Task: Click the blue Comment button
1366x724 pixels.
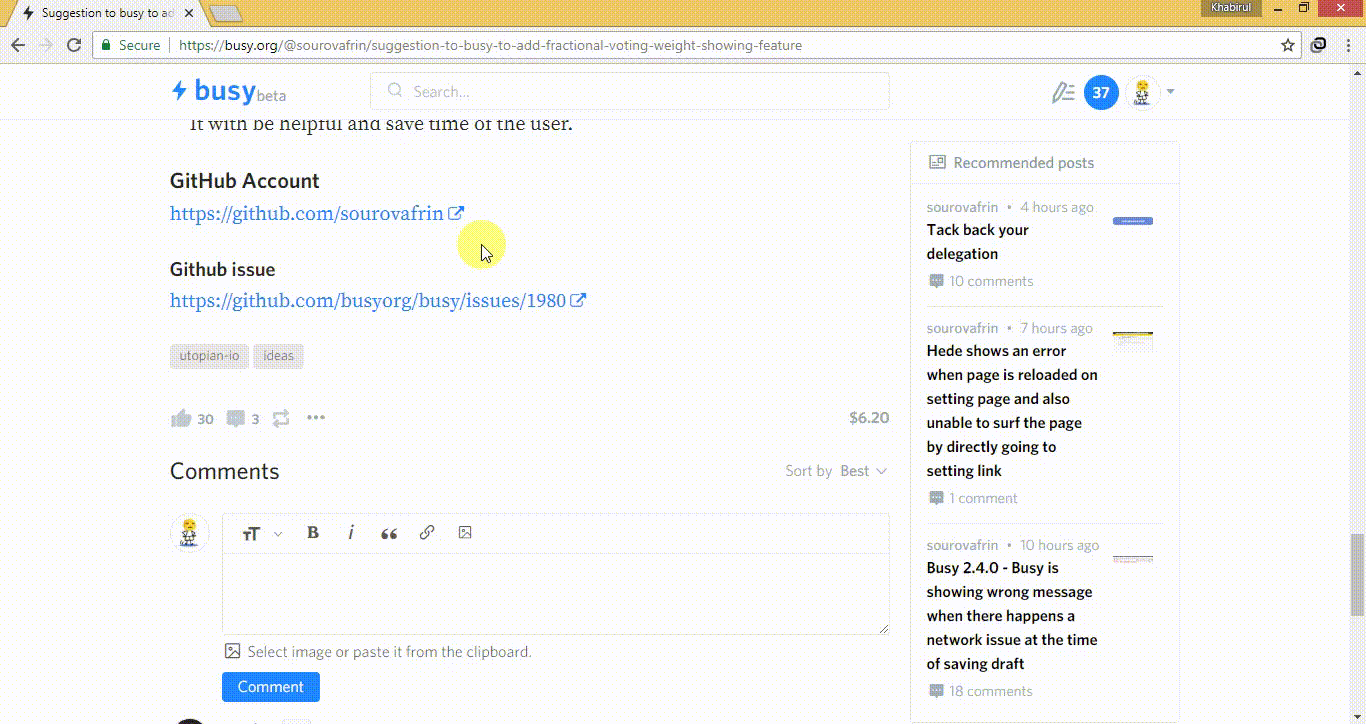Action: [x=270, y=687]
